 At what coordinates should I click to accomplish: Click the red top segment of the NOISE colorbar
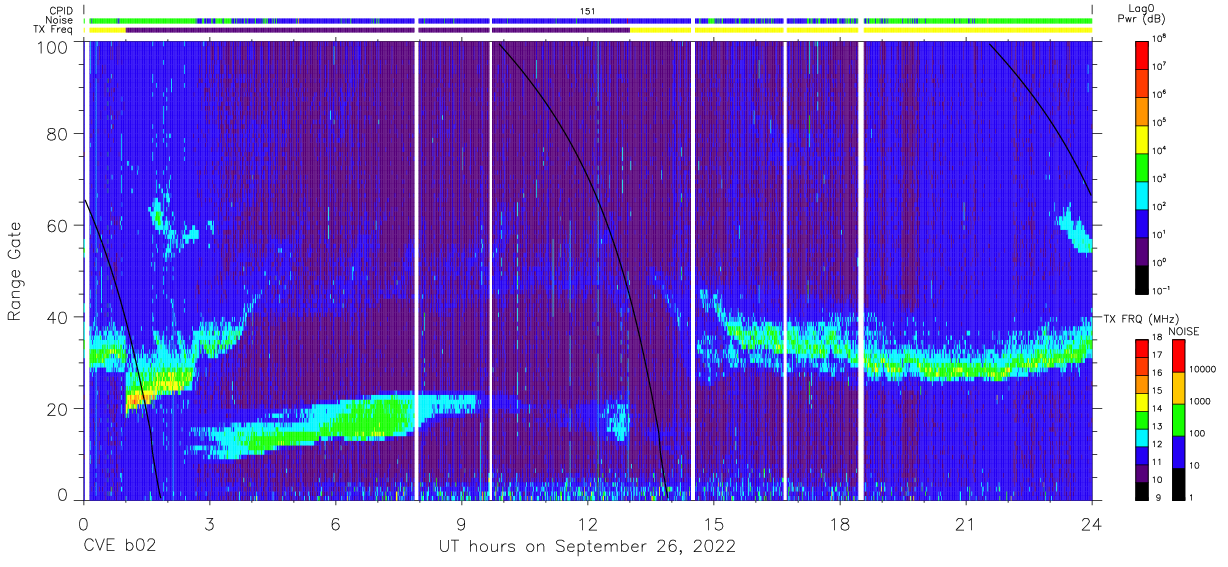pos(1179,356)
